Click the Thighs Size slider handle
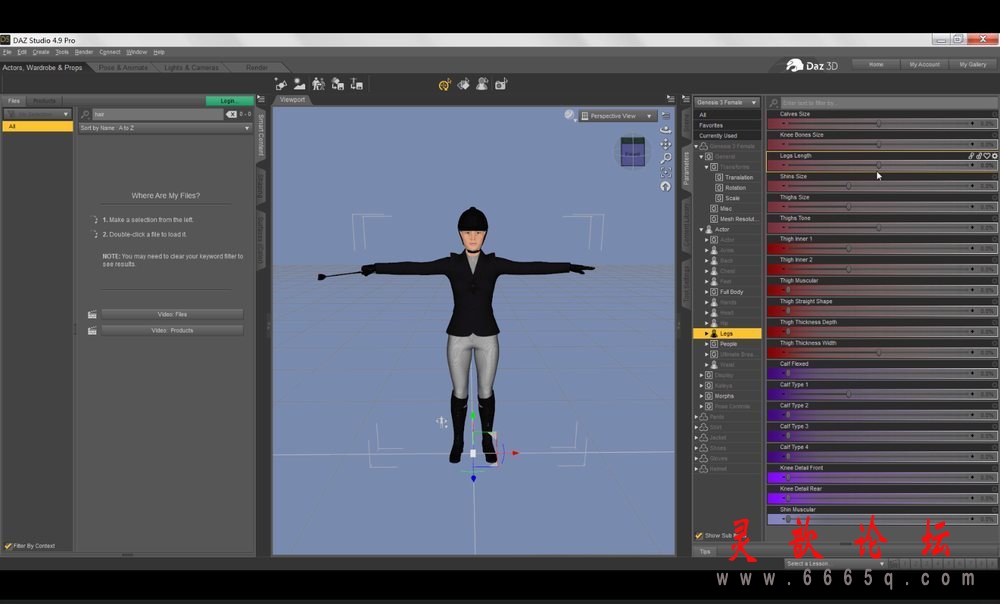Viewport: 1000px width, 604px height. [849, 207]
